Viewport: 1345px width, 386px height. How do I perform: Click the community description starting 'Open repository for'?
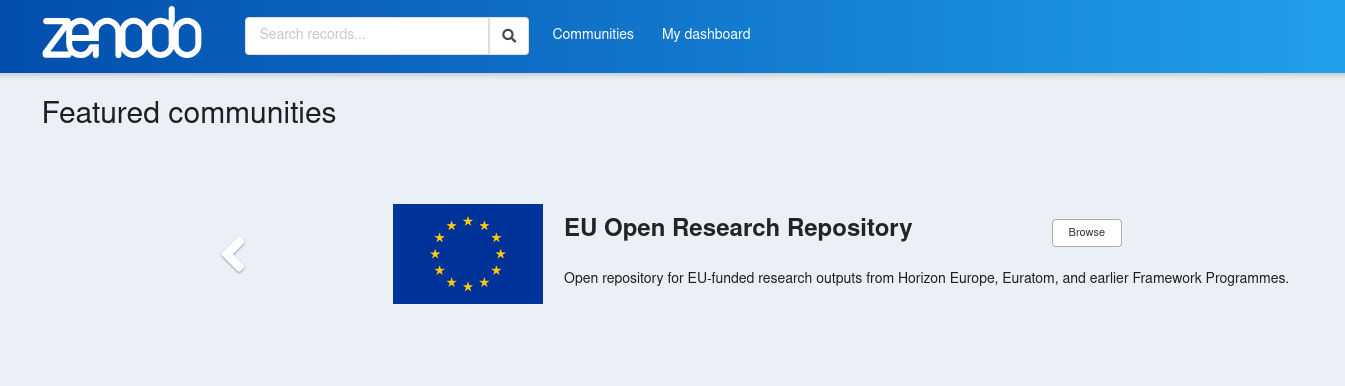click(x=926, y=278)
